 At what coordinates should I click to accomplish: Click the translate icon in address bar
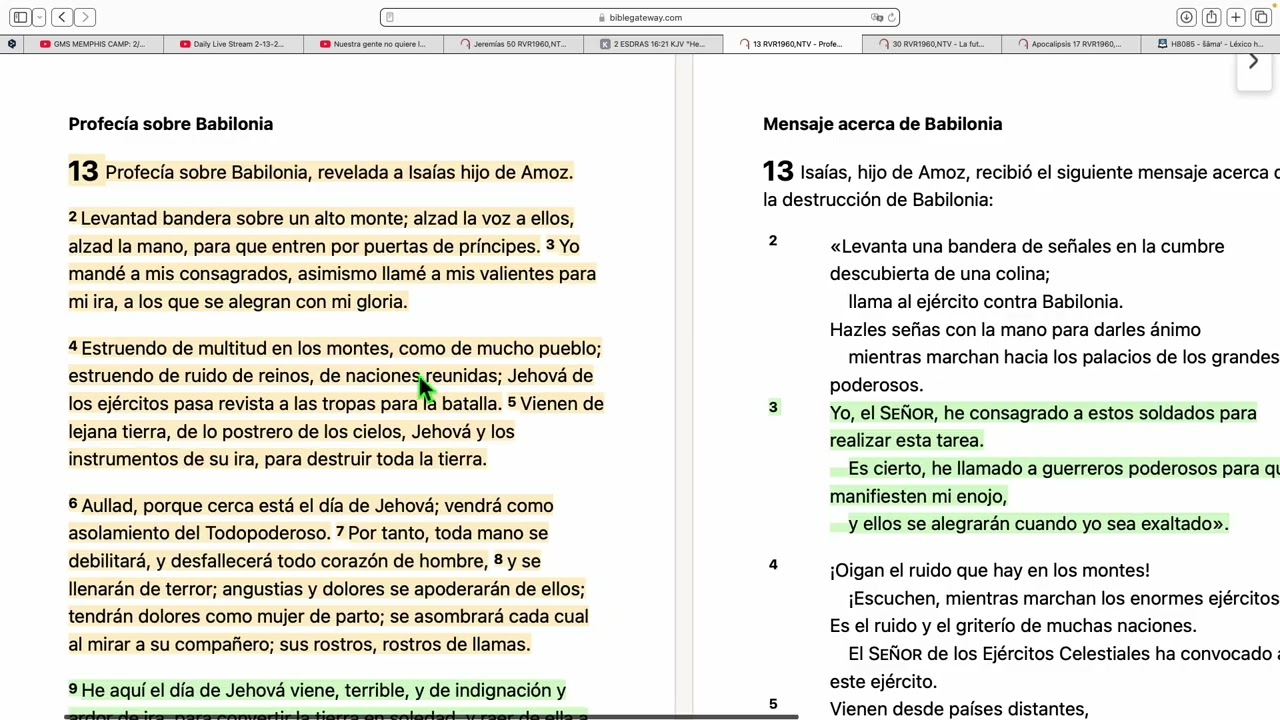[877, 17]
